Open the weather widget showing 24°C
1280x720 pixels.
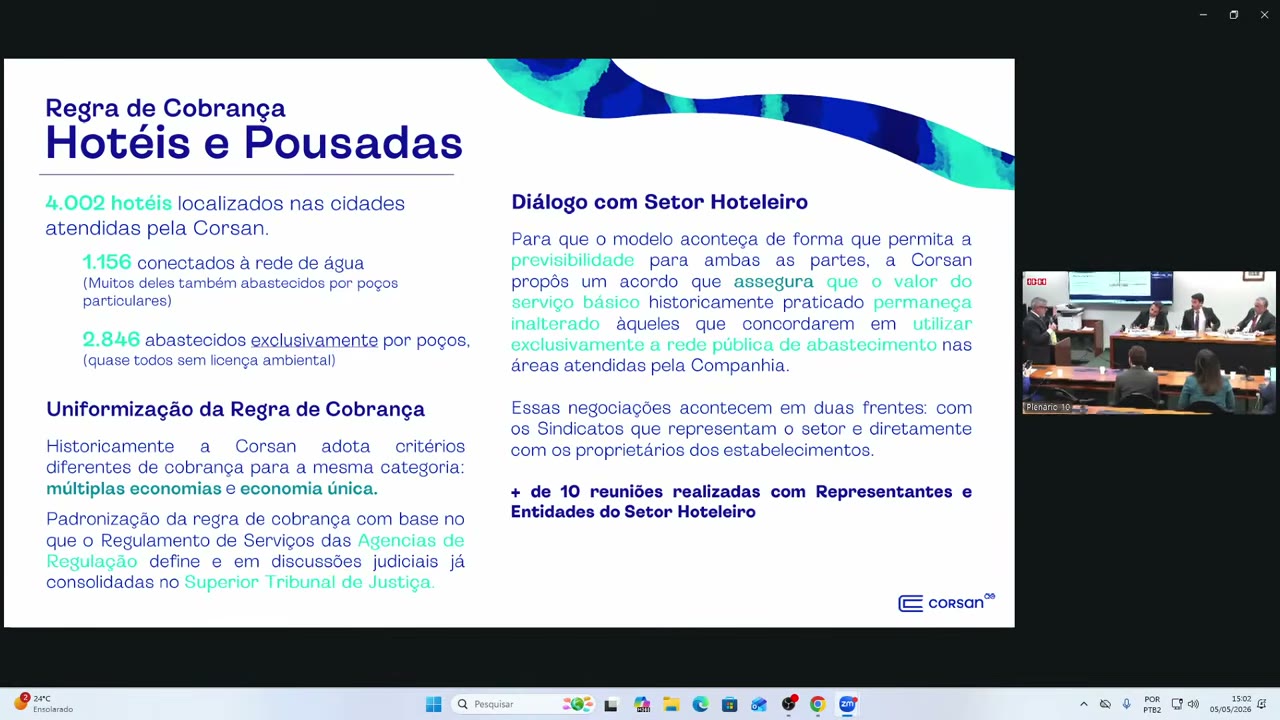(44, 704)
